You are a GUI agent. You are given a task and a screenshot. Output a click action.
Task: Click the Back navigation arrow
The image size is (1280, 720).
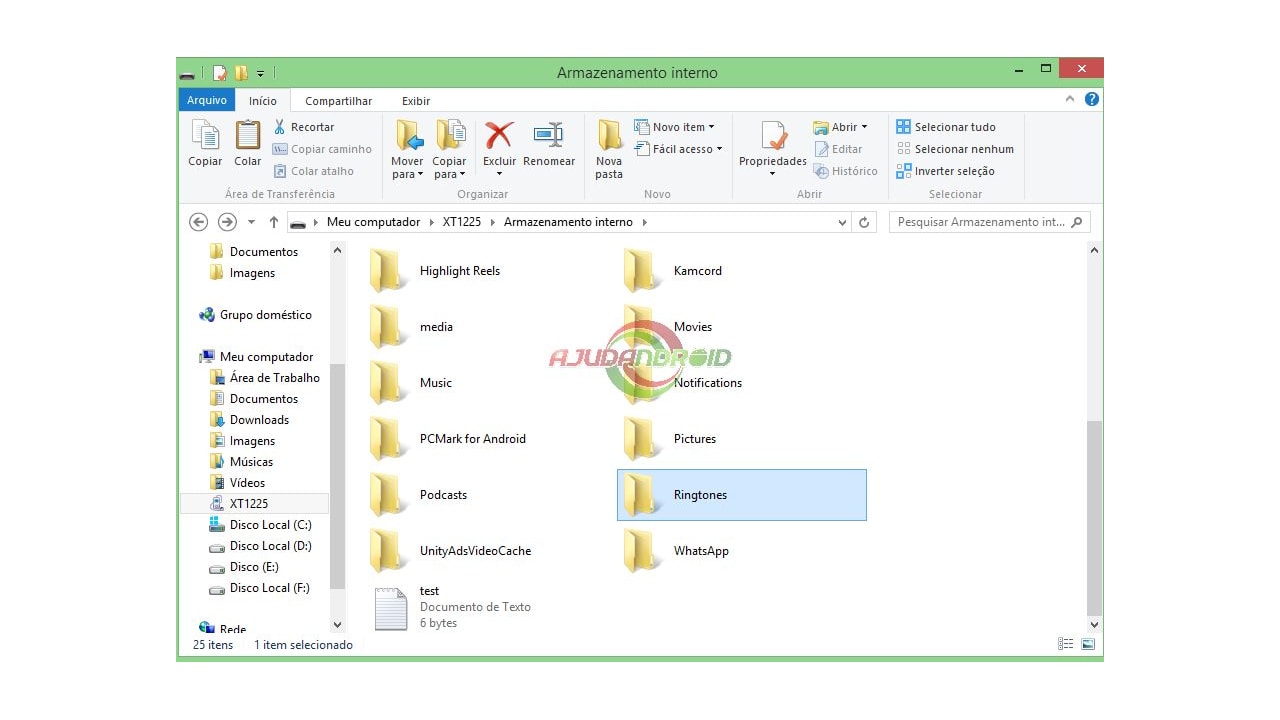click(x=198, y=222)
